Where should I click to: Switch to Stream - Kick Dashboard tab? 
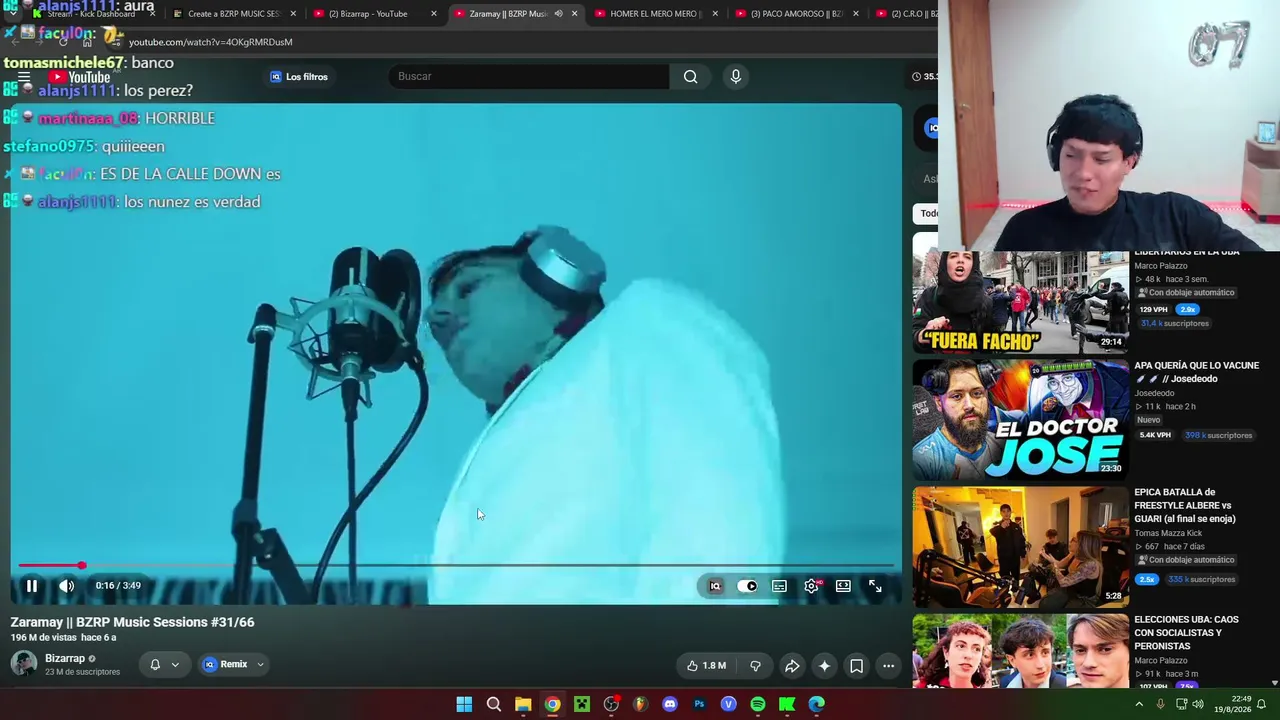click(90, 14)
